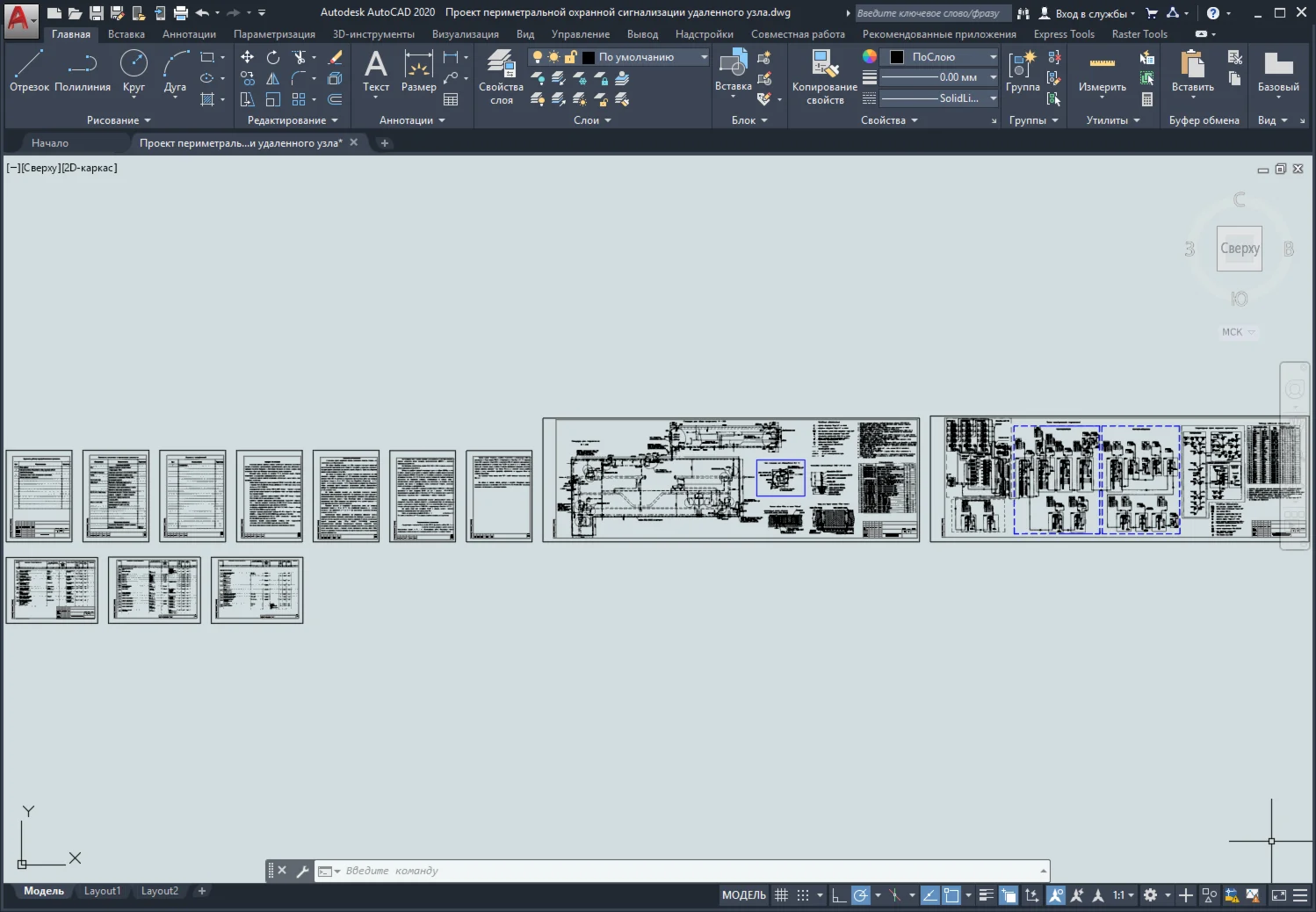Click the object color wheel swatch
The height and width of the screenshot is (912, 1316).
tap(870, 56)
